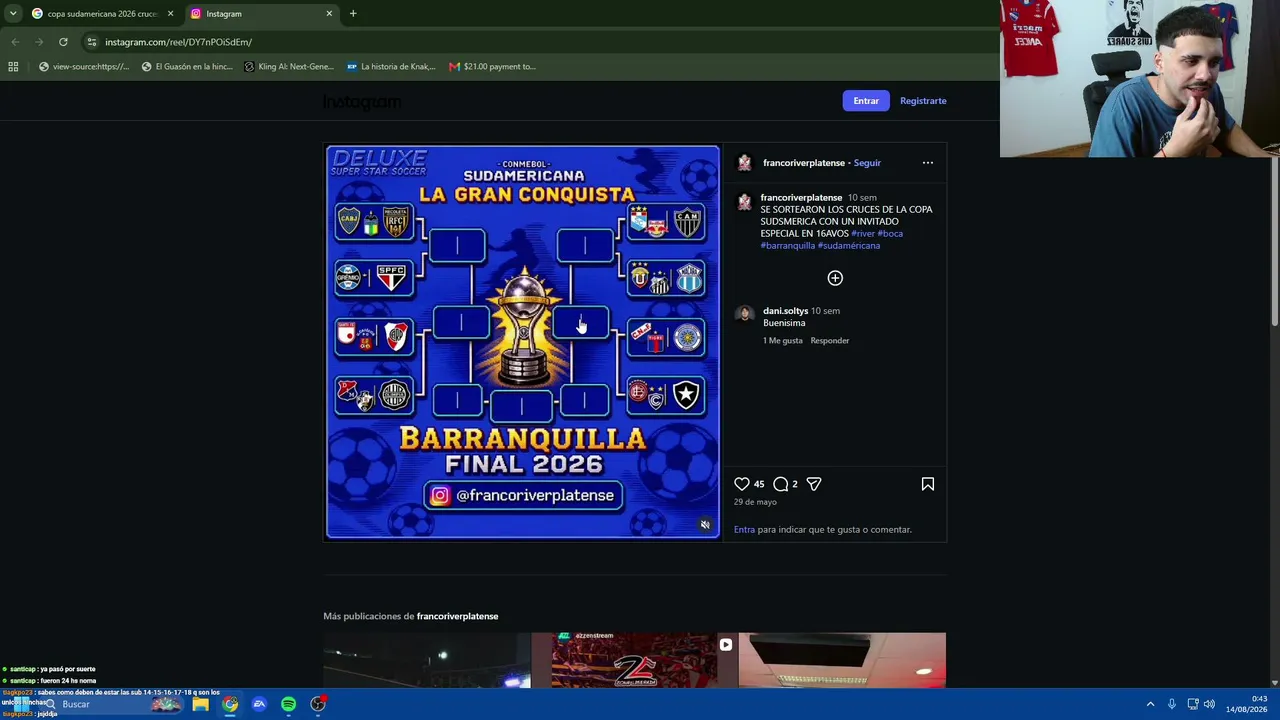Click the 45 likes count
Image resolution: width=1280 pixels, height=720 pixels.
click(759, 484)
